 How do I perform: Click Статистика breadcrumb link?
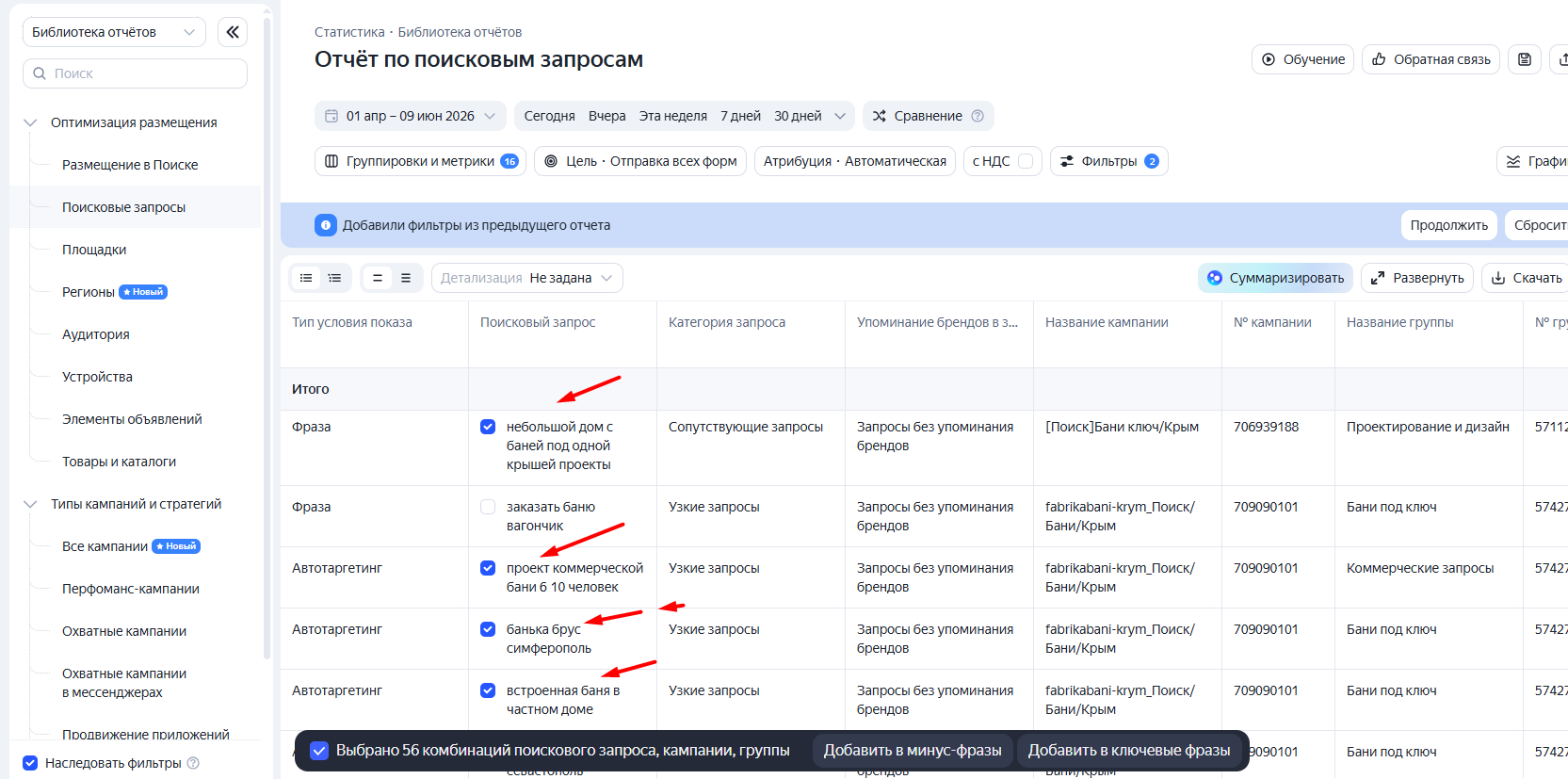(349, 32)
